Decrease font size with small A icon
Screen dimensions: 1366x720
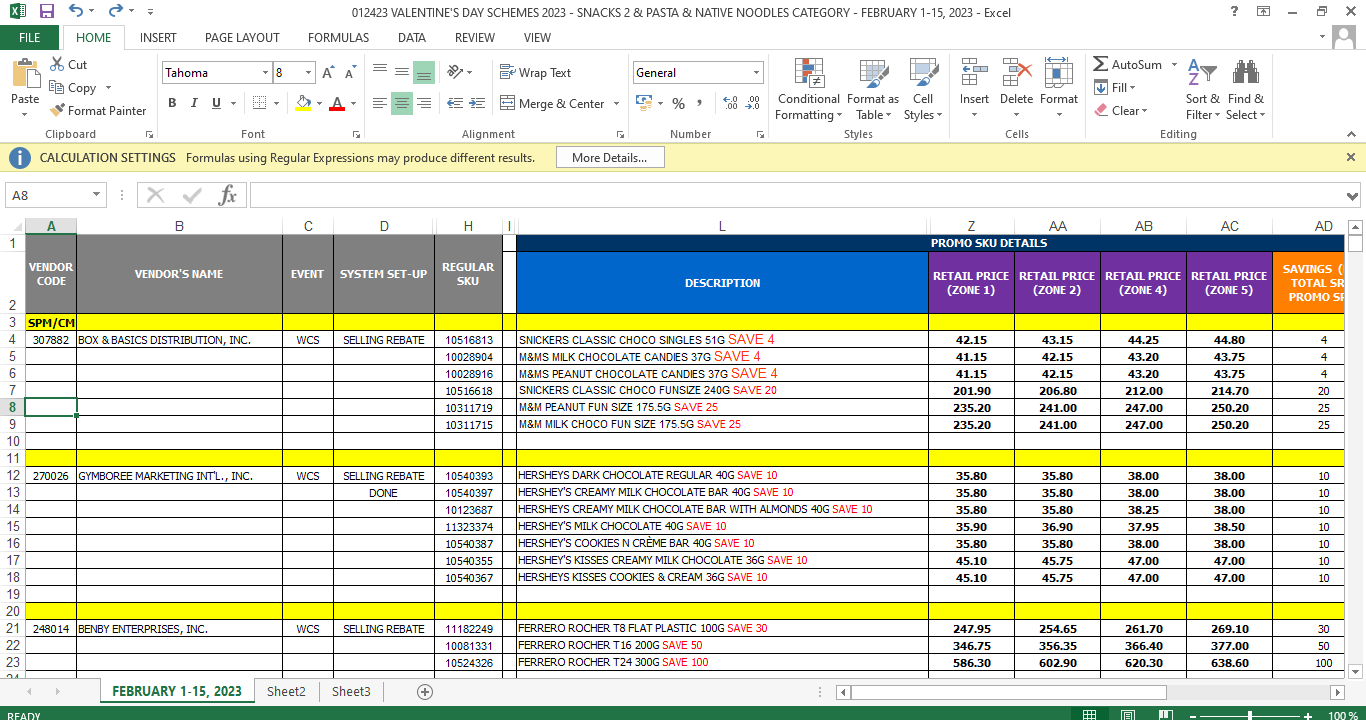(351, 73)
